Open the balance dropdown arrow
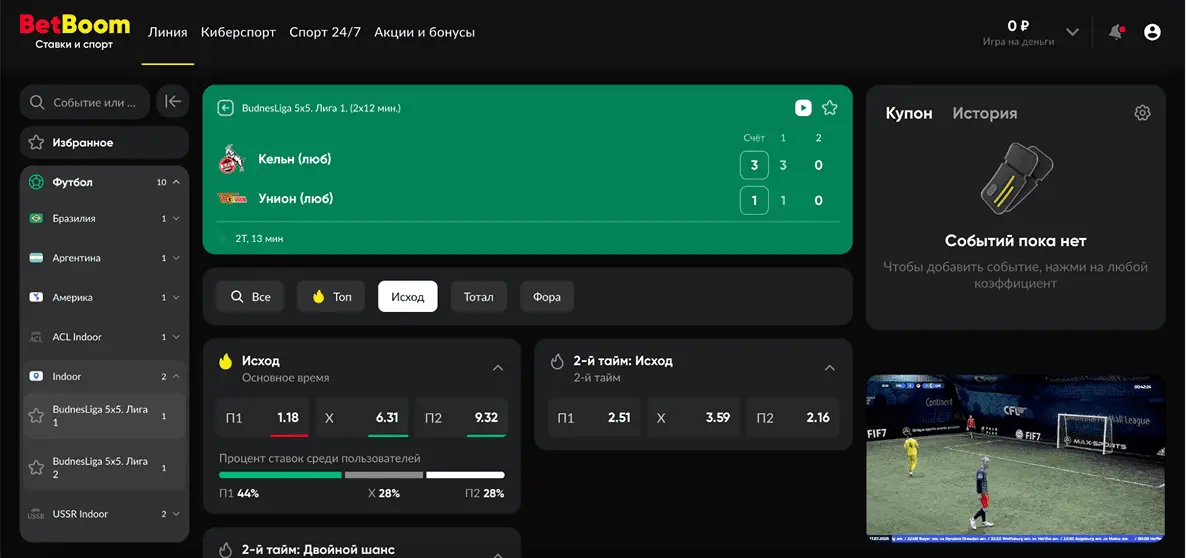The width and height of the screenshot is (1186, 558). point(1073,32)
